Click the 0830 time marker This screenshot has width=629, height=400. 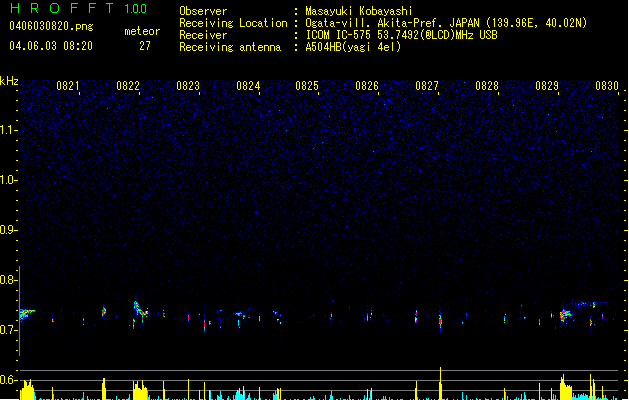pos(607,86)
